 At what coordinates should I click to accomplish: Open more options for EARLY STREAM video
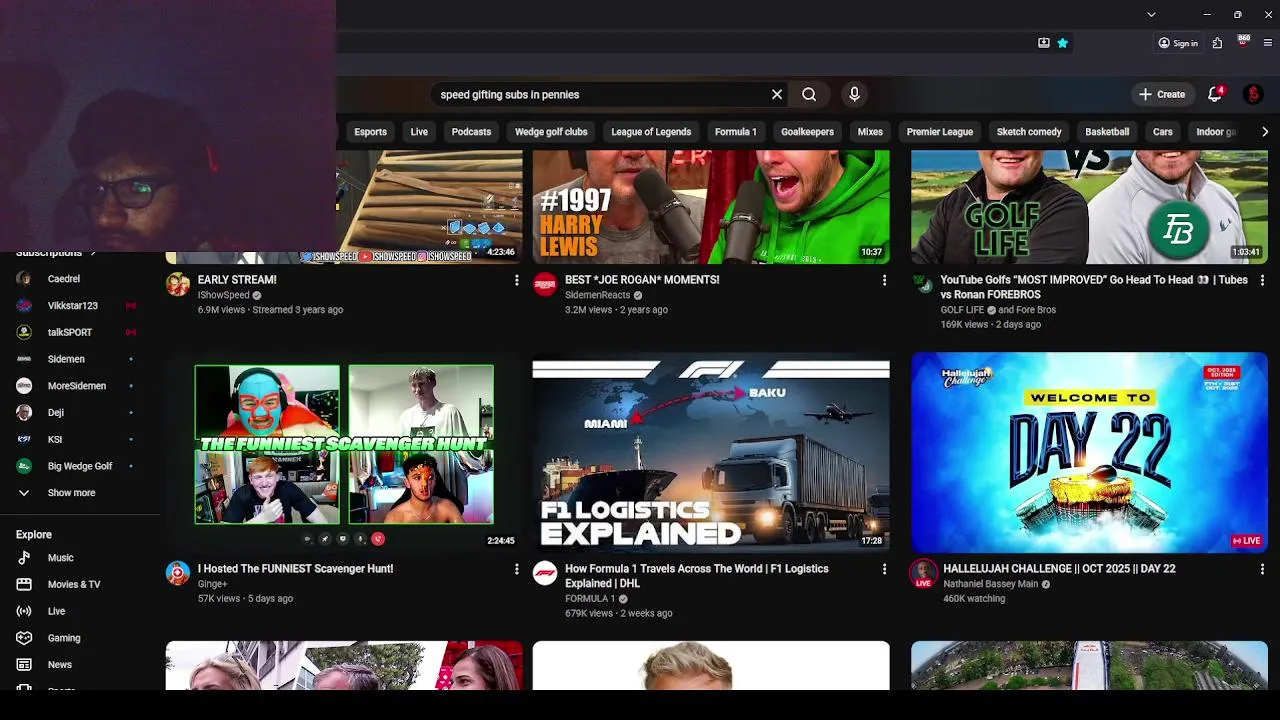tap(516, 281)
